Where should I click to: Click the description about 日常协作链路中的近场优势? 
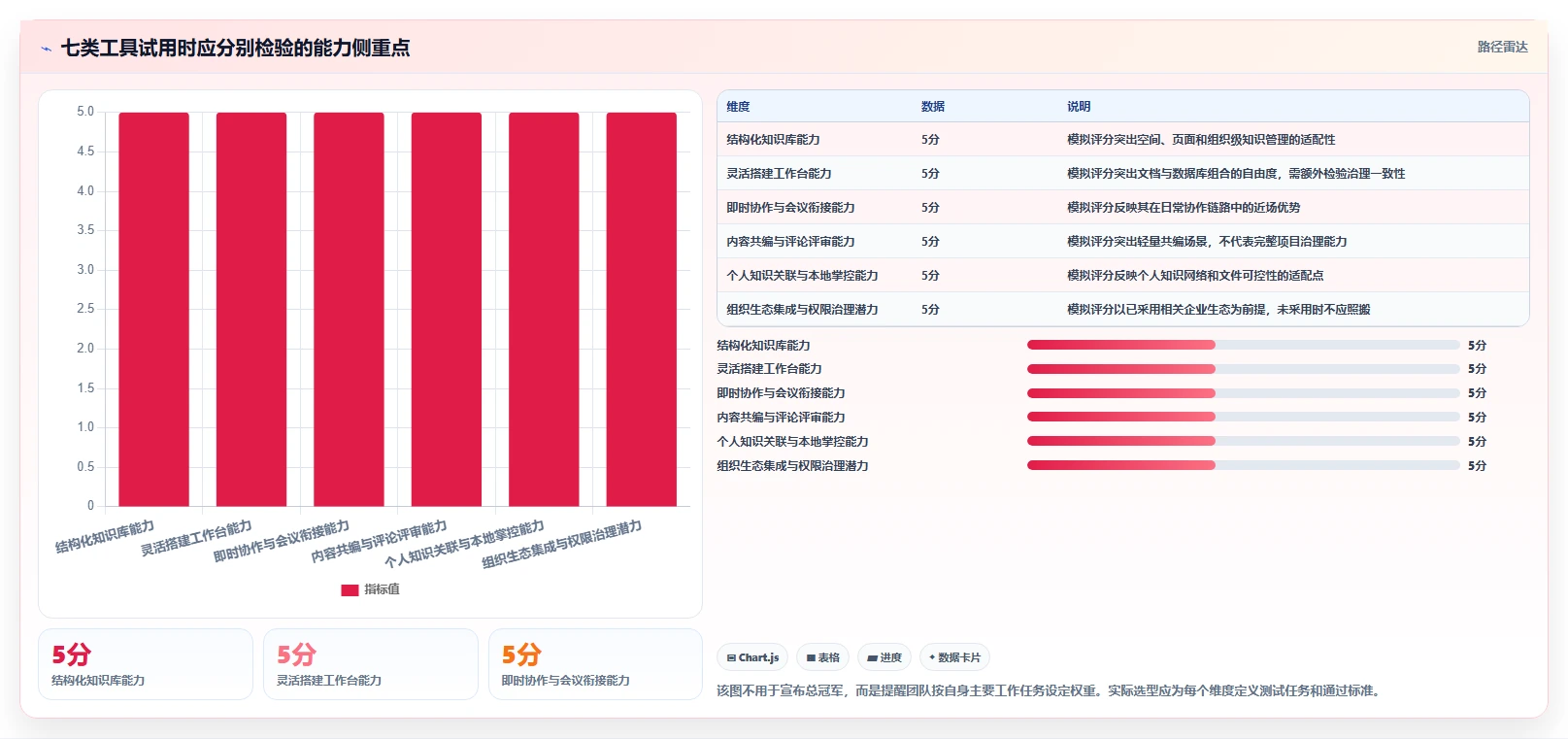(1184, 208)
